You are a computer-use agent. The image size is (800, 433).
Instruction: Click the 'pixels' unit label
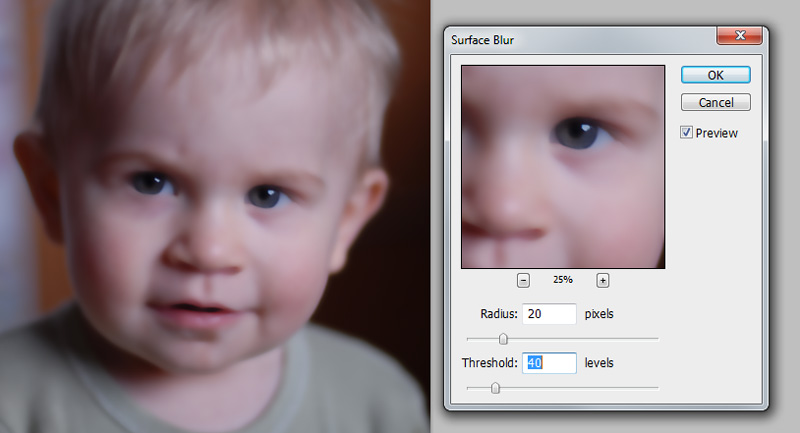point(599,314)
